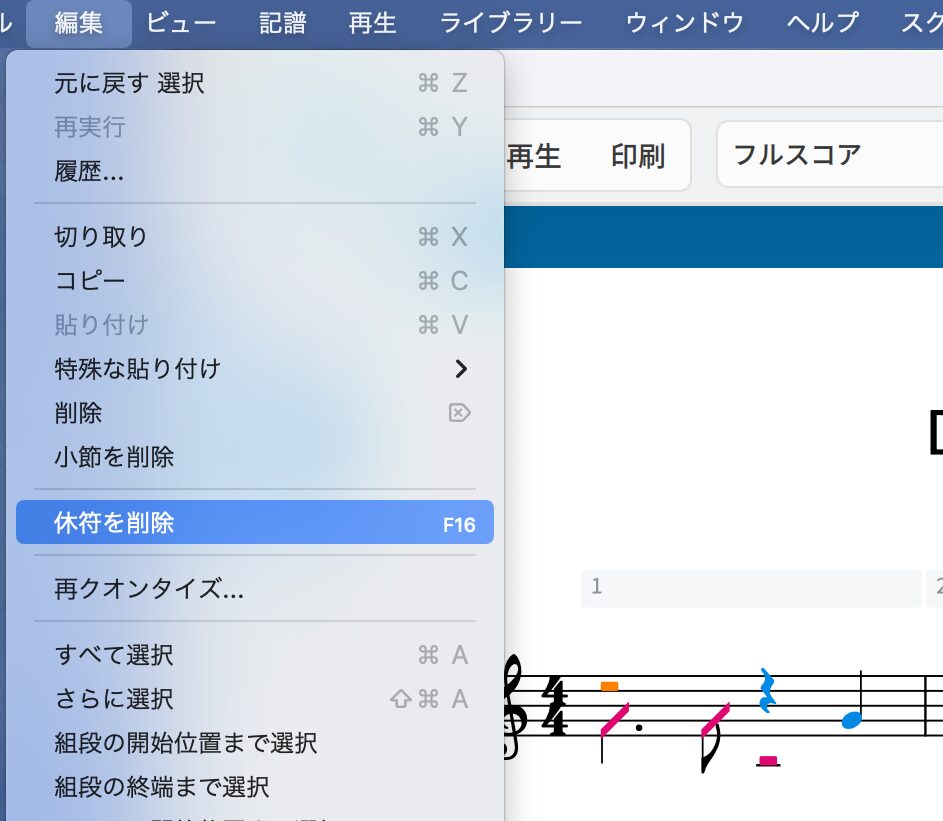Select the blue quarter note on the staff
Screen dimensions: 943x821
click(851, 719)
